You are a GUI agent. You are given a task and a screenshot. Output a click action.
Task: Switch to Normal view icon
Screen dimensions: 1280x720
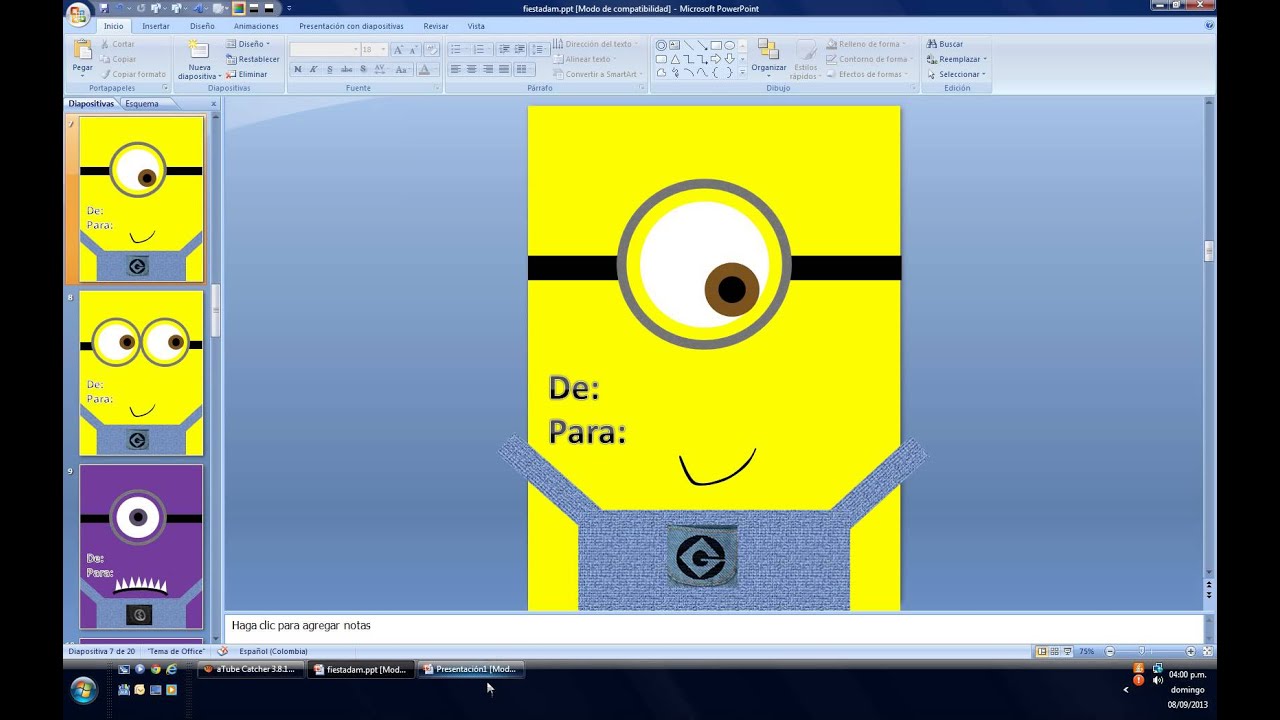(1042, 651)
